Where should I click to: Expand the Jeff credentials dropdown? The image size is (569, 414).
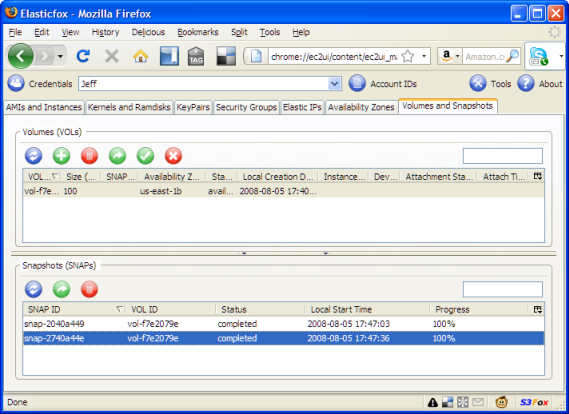coord(334,84)
